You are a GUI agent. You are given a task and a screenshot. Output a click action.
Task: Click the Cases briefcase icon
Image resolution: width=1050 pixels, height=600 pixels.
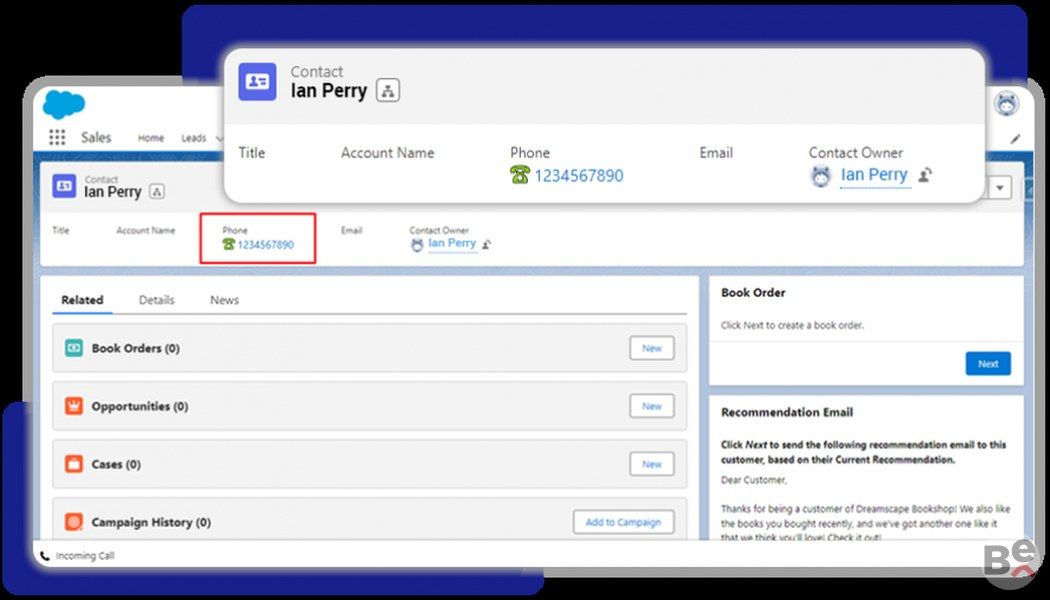74,464
